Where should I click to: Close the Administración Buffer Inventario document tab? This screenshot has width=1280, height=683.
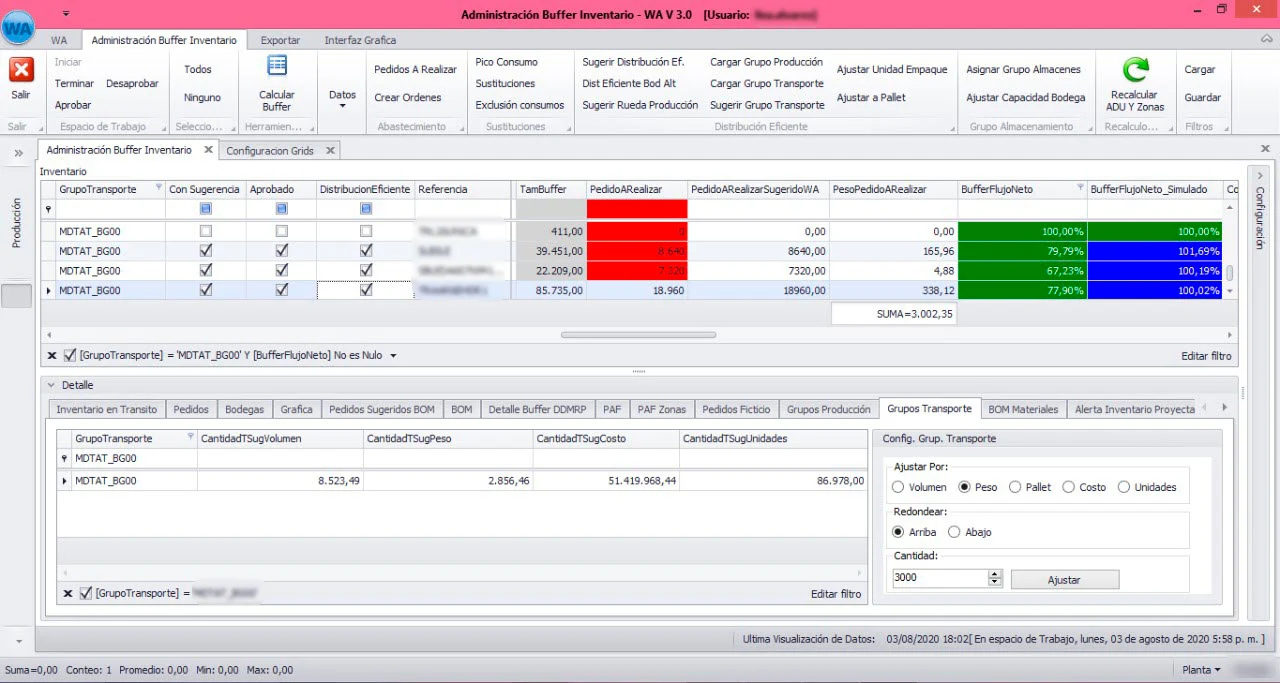click(x=208, y=150)
